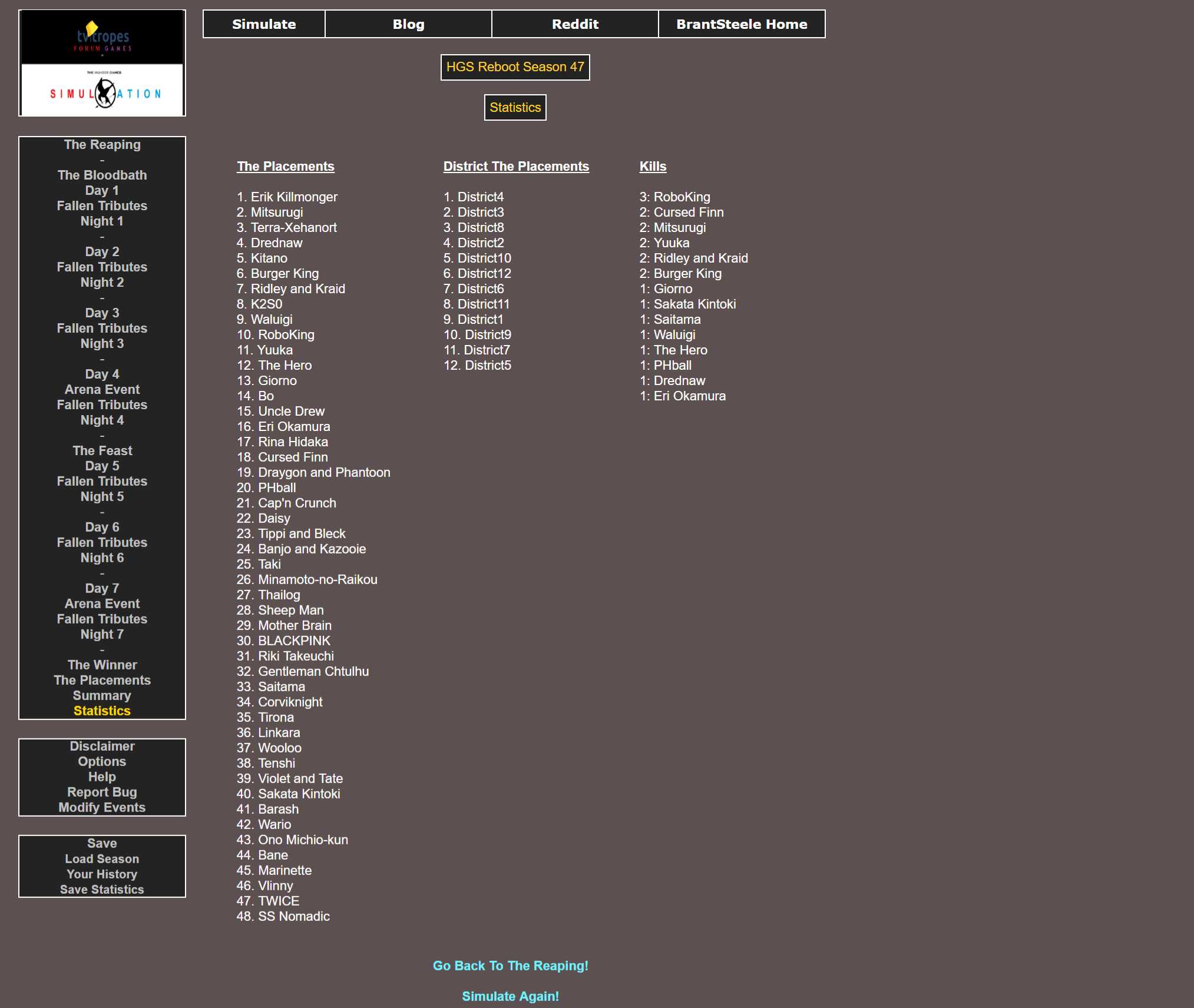The width and height of the screenshot is (1194, 1008).
Task: Open the Simulate menu tab
Action: [x=264, y=24]
